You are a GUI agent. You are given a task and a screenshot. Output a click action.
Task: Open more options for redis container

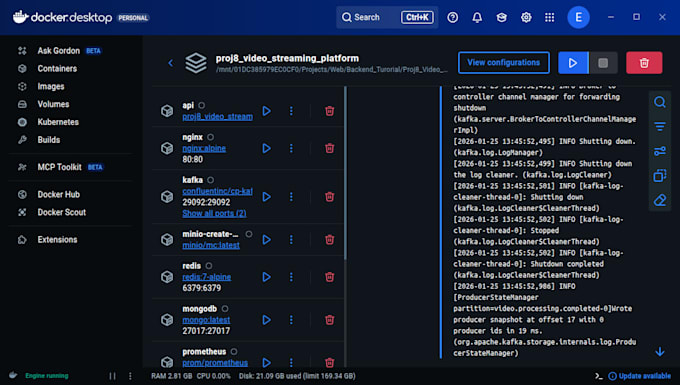[x=291, y=277]
